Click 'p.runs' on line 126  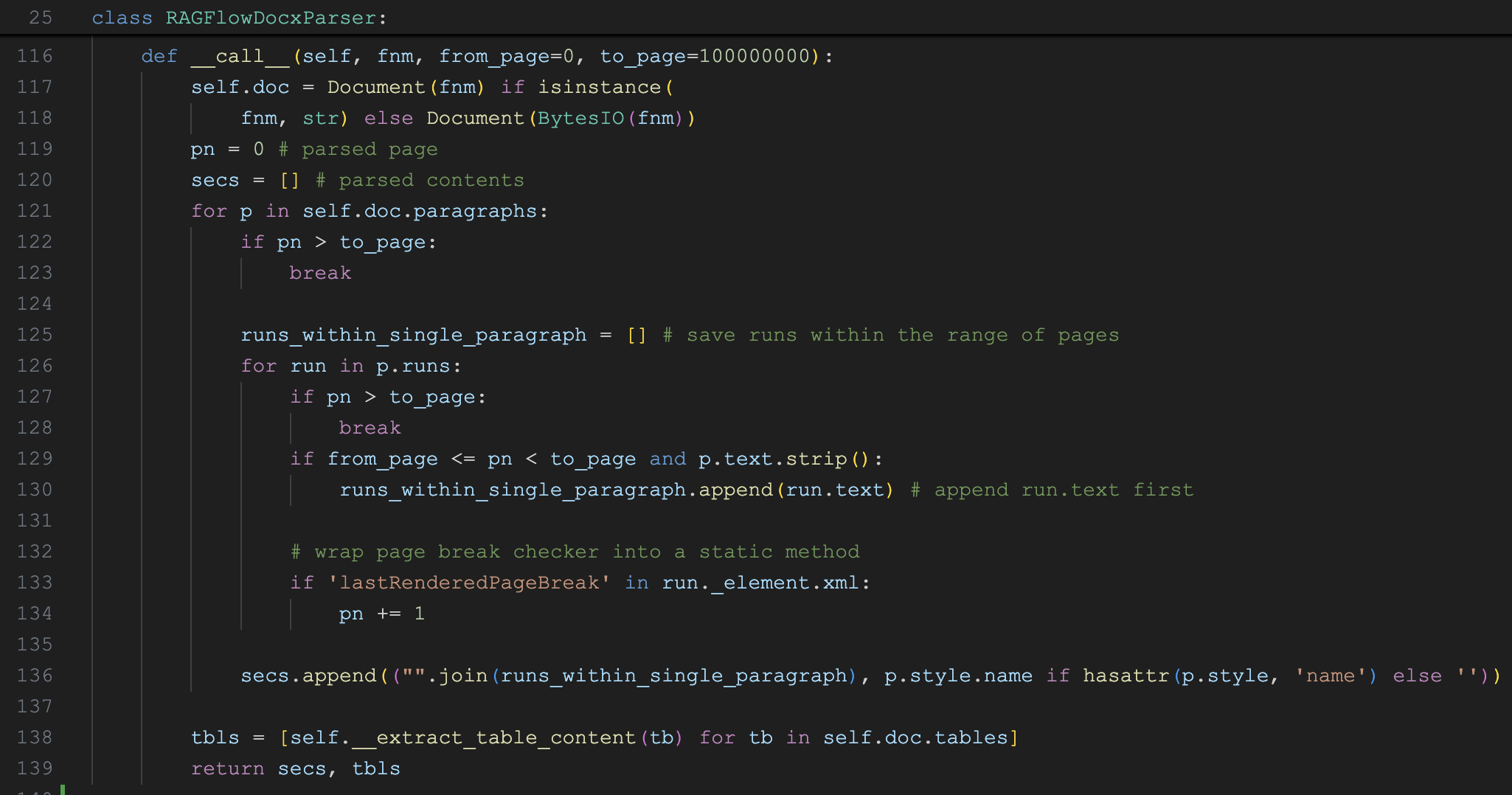coord(414,366)
